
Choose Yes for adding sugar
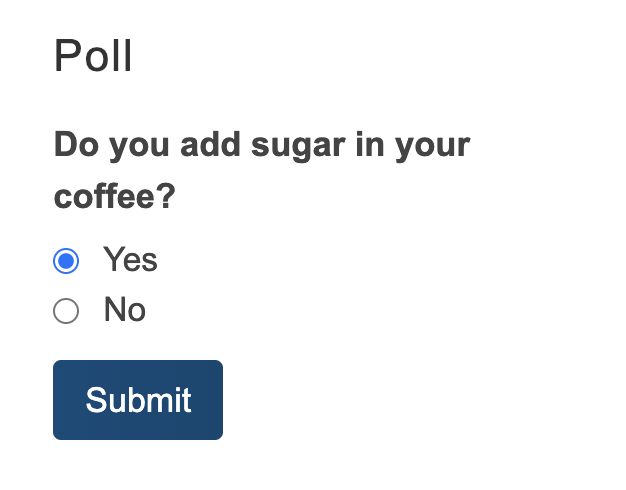click(x=66, y=261)
